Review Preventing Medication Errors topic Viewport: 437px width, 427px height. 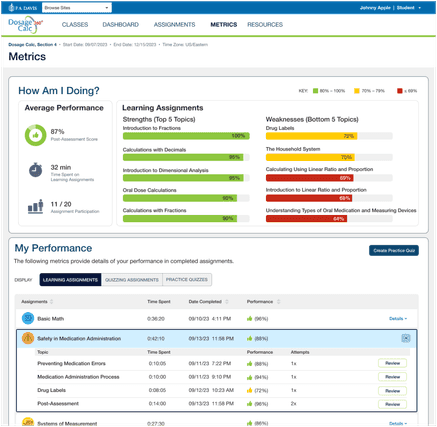pyautogui.click(x=392, y=363)
